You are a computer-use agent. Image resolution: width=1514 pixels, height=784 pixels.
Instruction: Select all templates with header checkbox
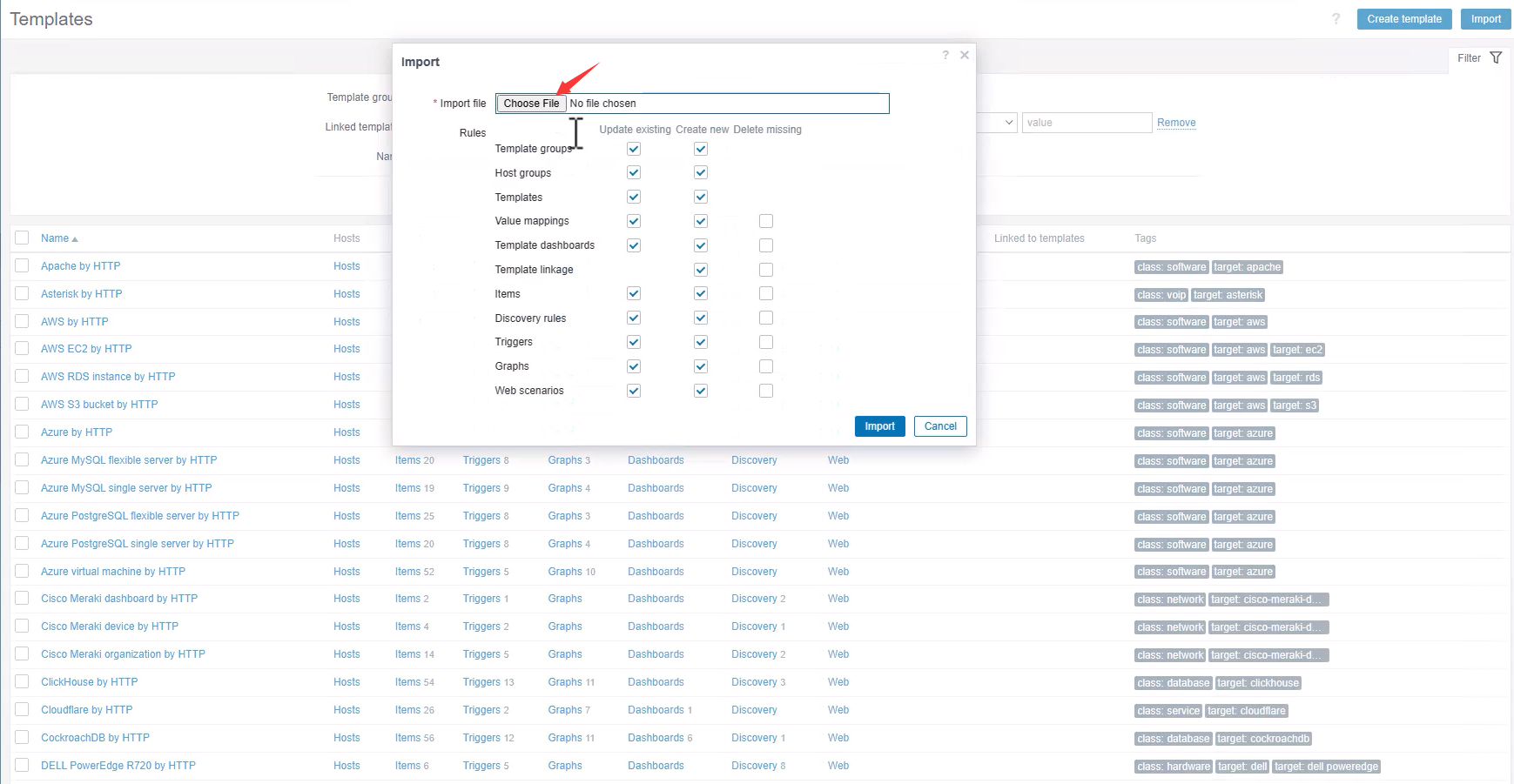pos(23,238)
